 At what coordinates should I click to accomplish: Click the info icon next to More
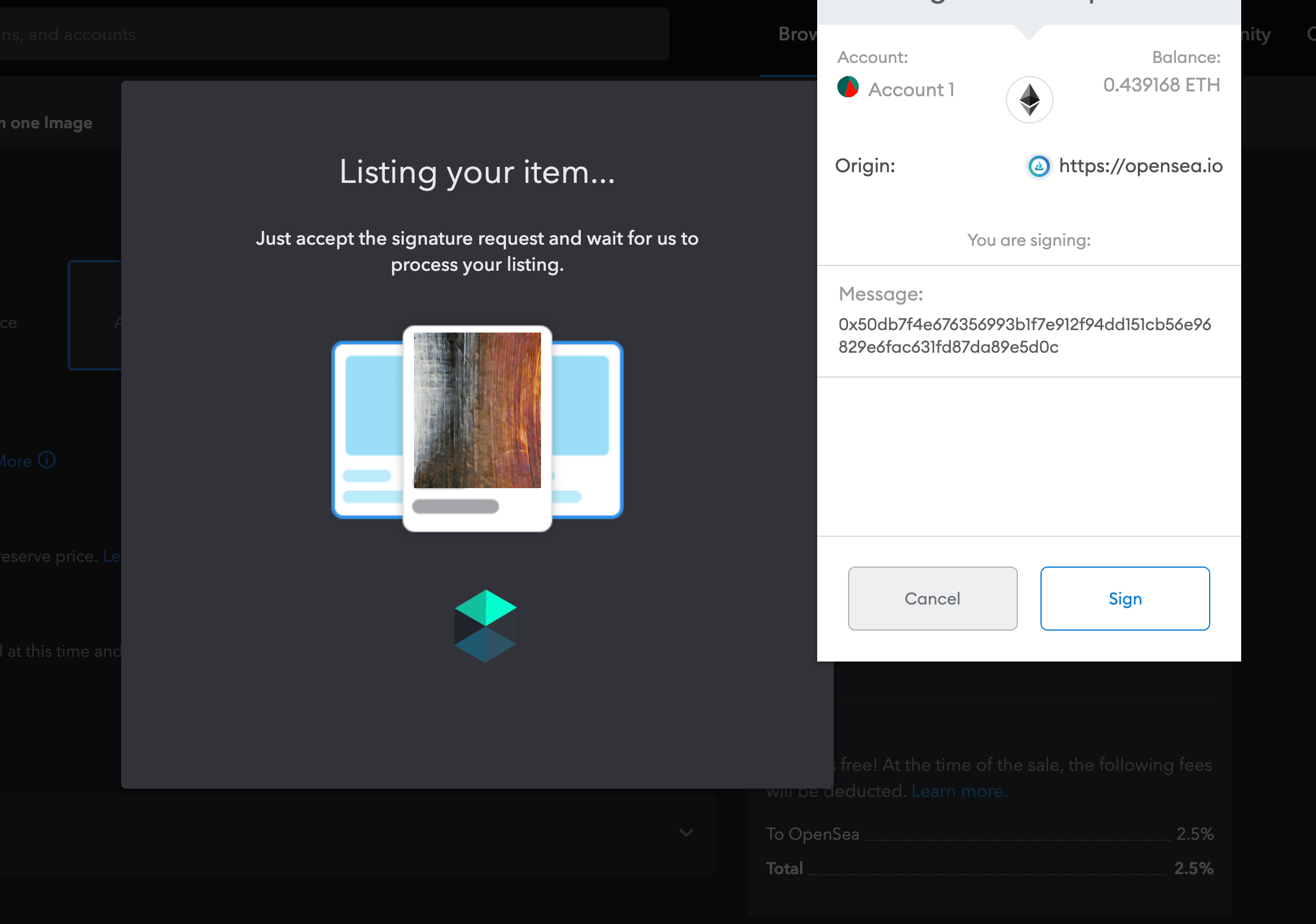pos(47,460)
